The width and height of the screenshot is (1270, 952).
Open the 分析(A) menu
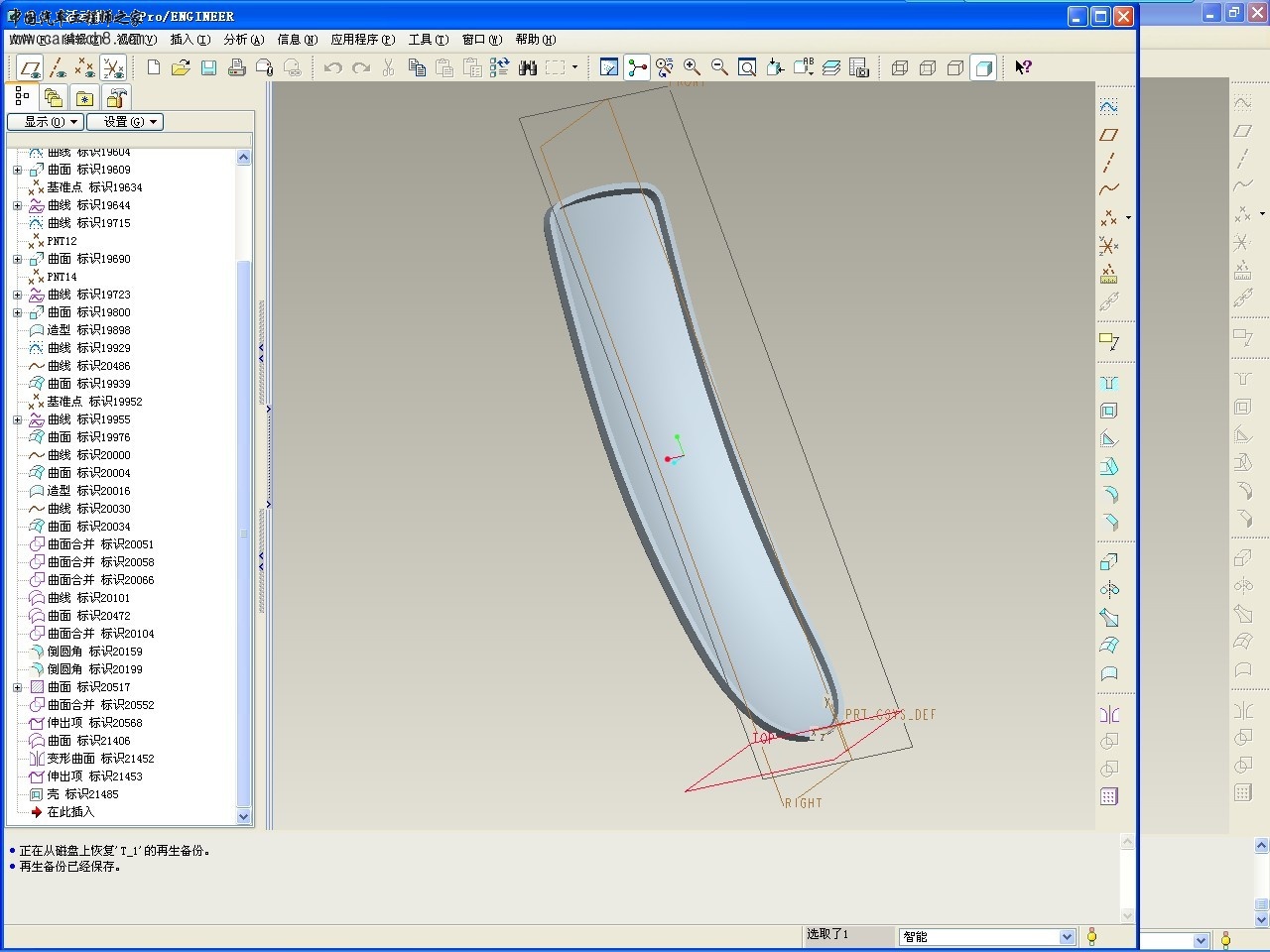[243, 40]
